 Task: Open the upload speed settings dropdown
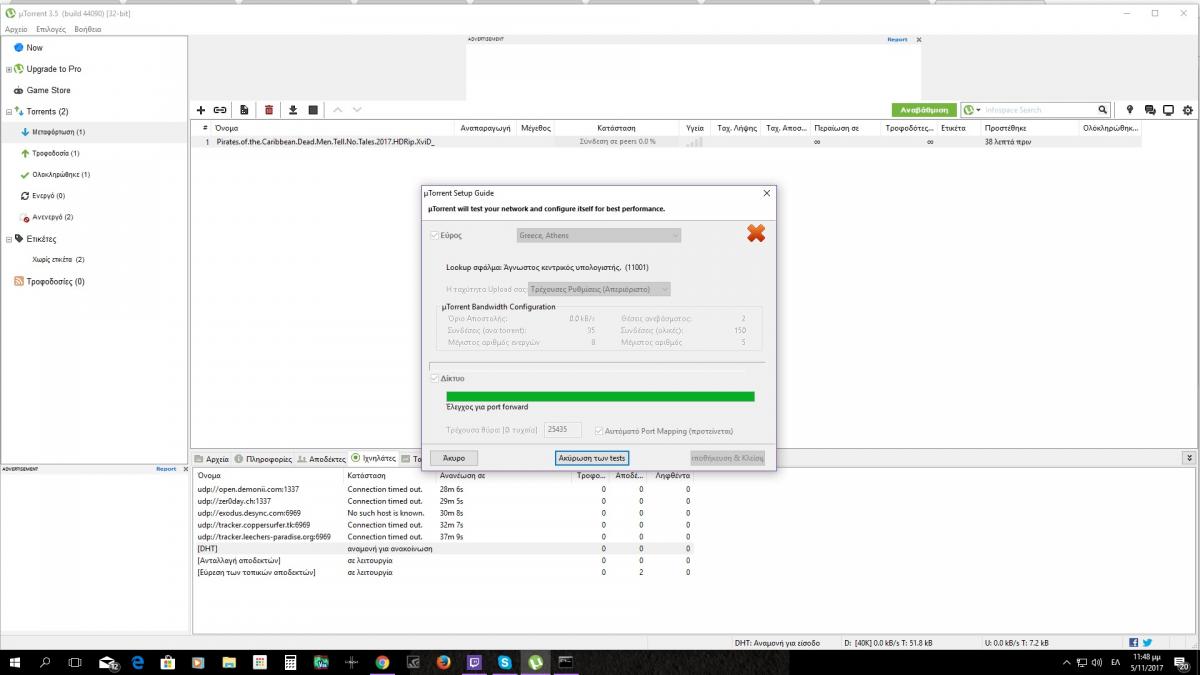click(x=599, y=289)
